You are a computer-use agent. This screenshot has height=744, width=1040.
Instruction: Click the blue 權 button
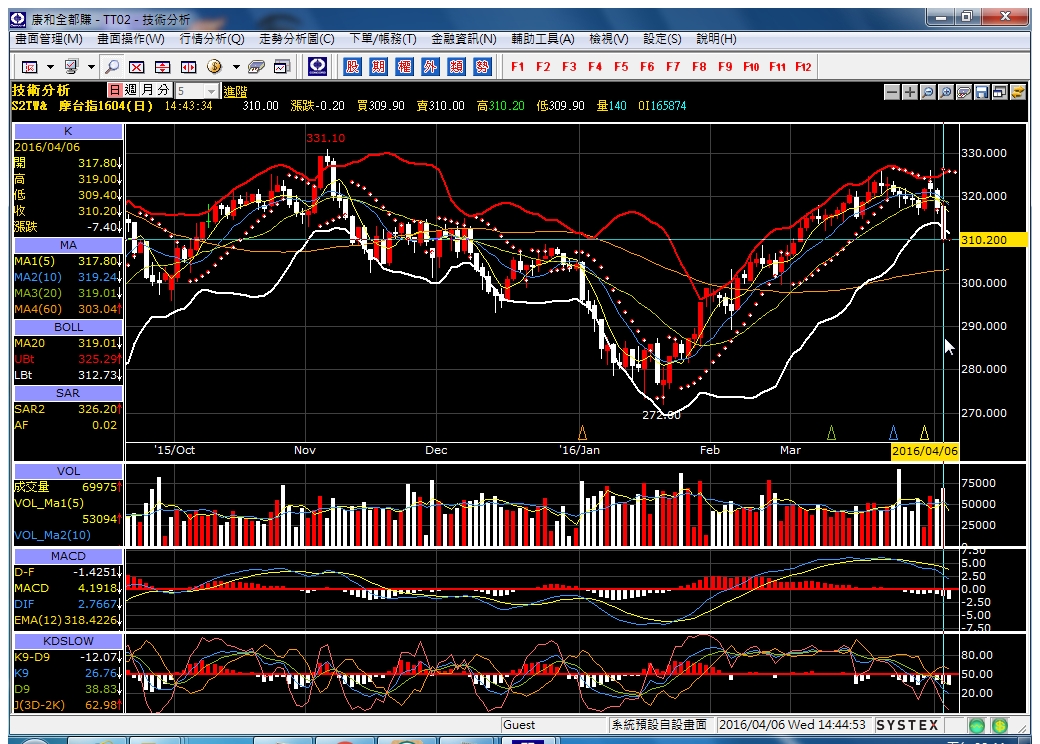404,66
